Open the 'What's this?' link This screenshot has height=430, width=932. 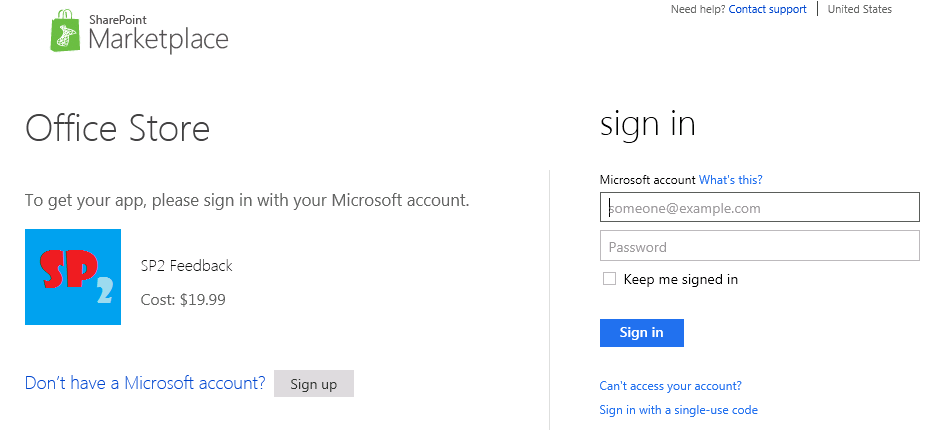[x=731, y=180]
